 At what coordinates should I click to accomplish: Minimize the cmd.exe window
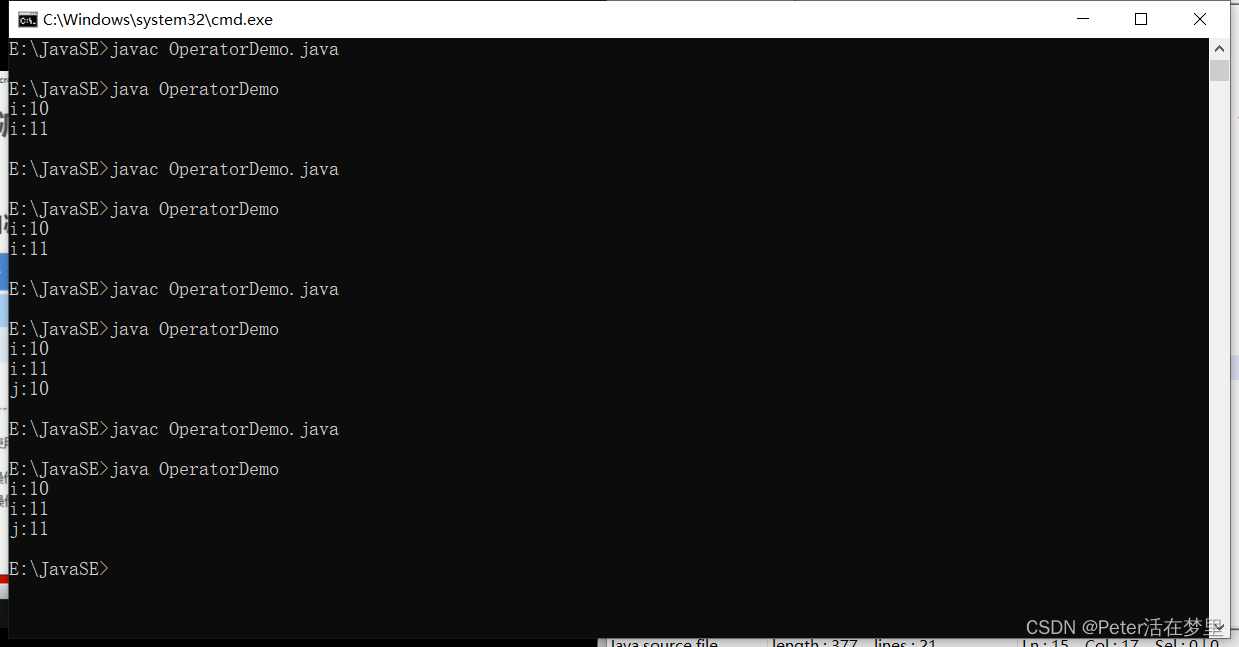pyautogui.click(x=1081, y=19)
